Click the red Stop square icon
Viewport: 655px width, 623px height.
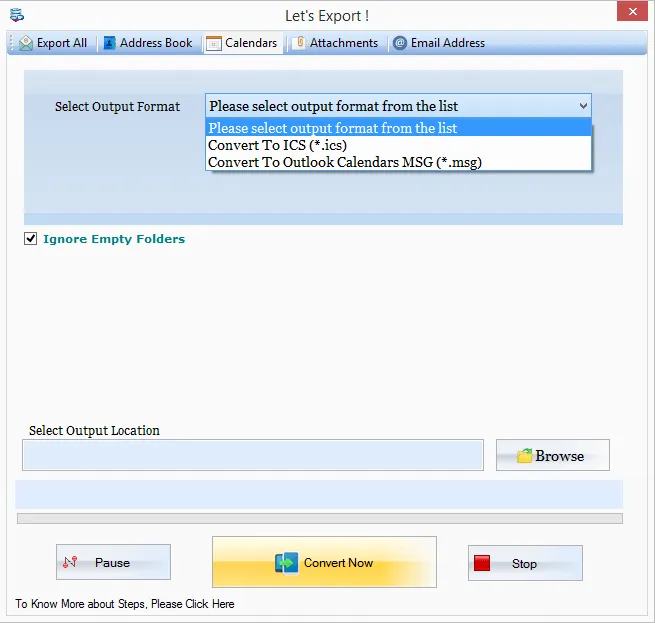pyautogui.click(x=482, y=563)
